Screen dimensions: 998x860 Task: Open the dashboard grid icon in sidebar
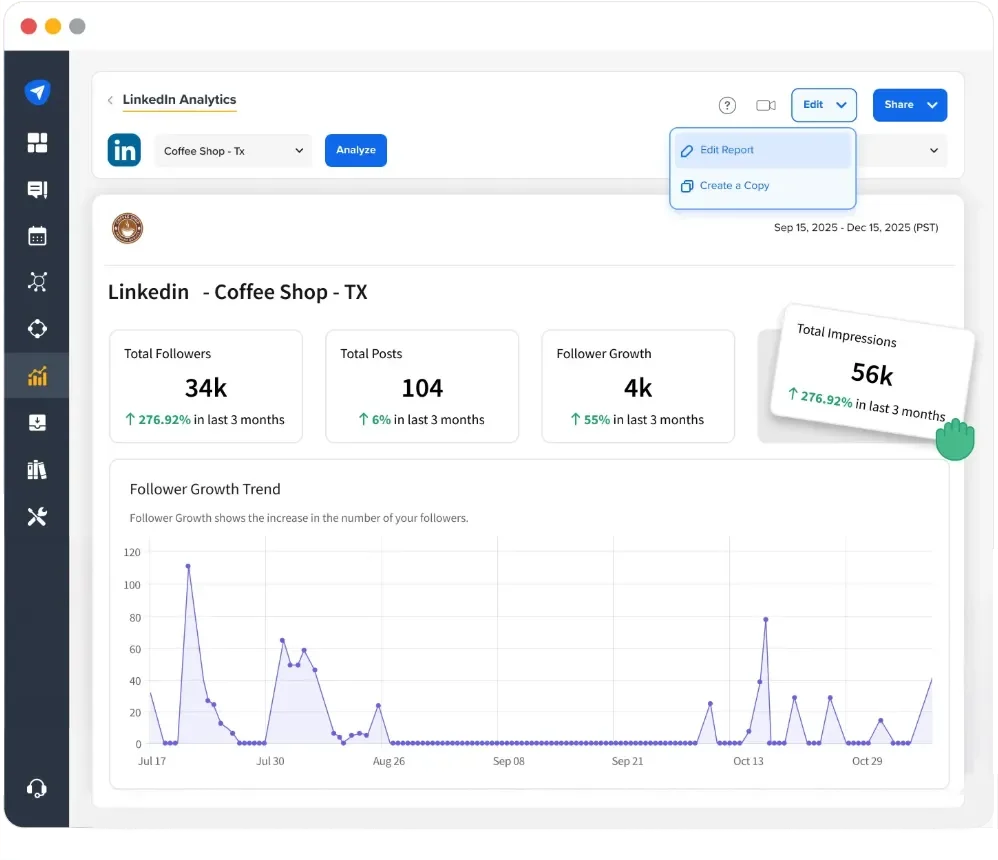coord(37,143)
